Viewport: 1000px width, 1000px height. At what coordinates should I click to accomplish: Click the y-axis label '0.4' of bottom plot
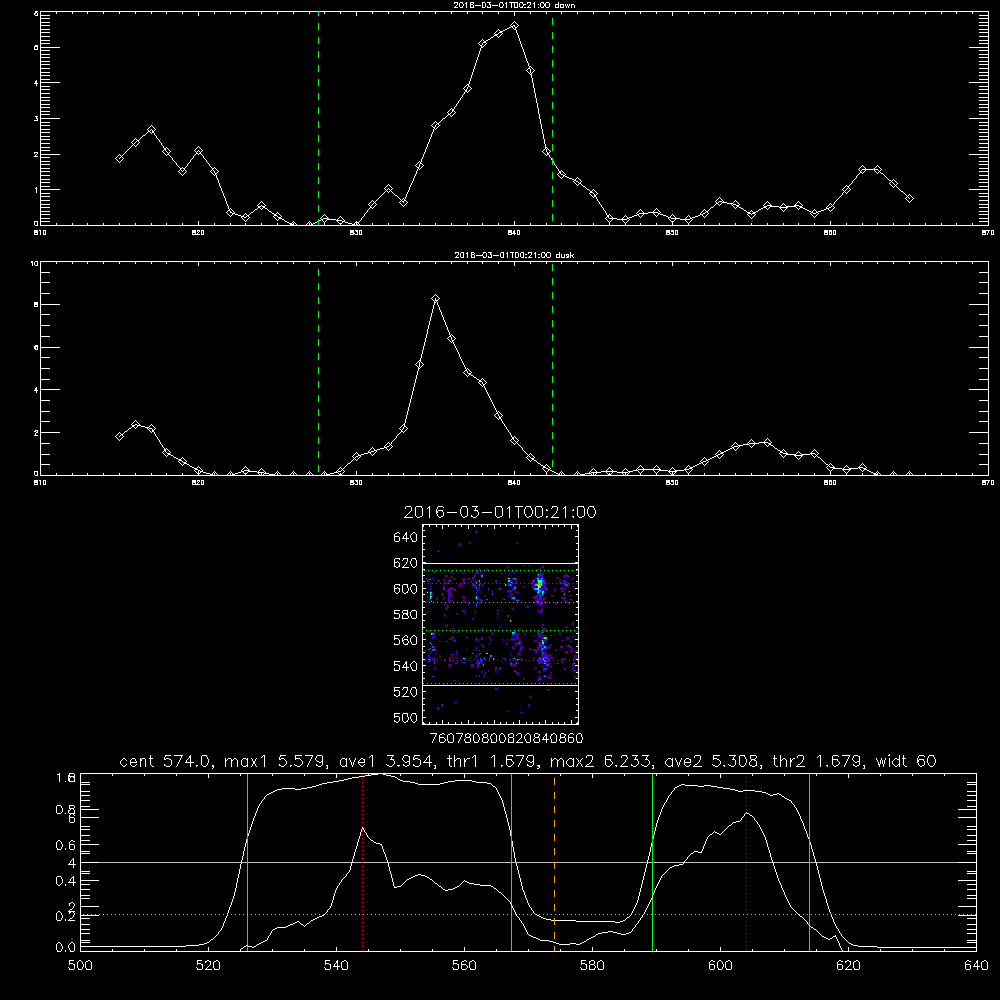(65, 881)
